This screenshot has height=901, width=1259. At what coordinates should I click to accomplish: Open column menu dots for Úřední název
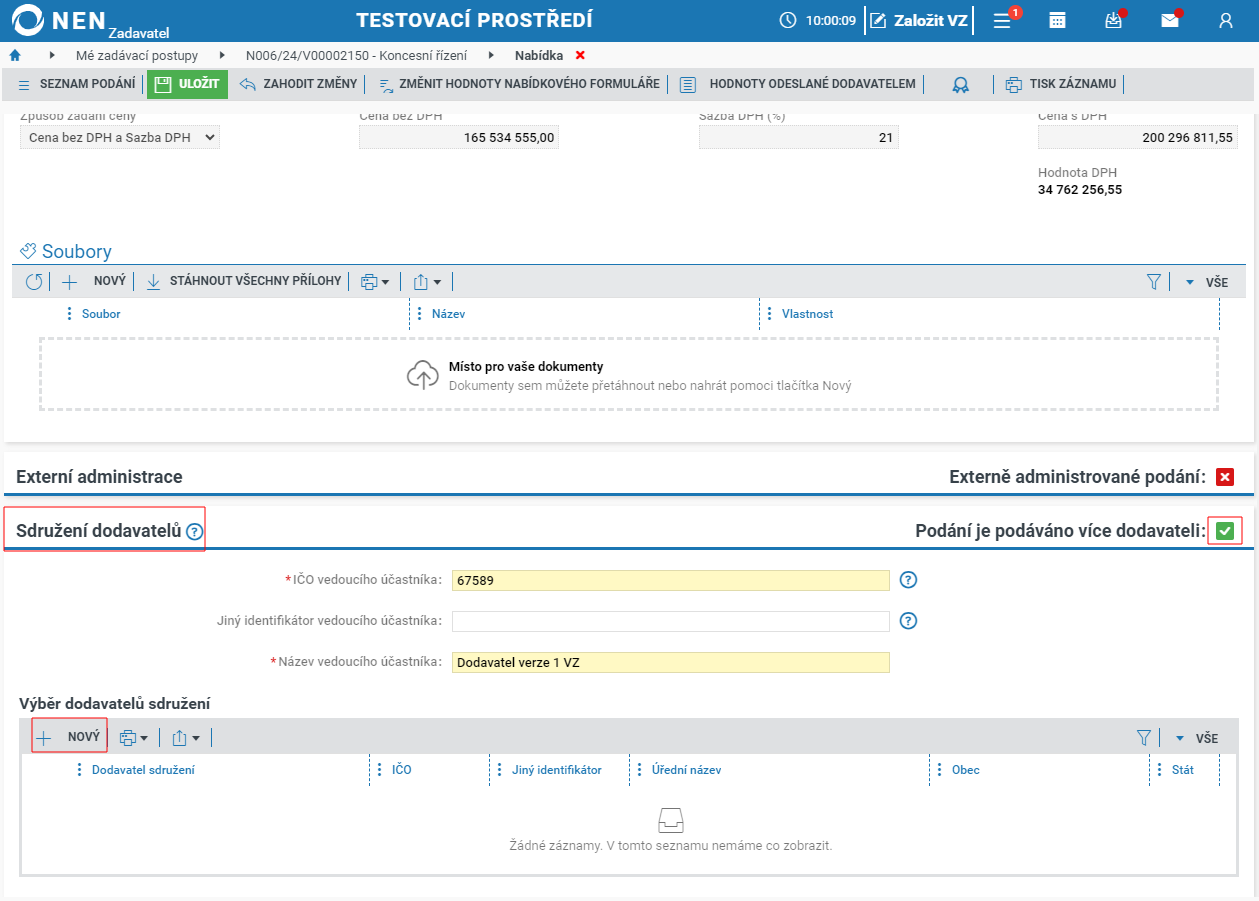pyautogui.click(x=639, y=770)
